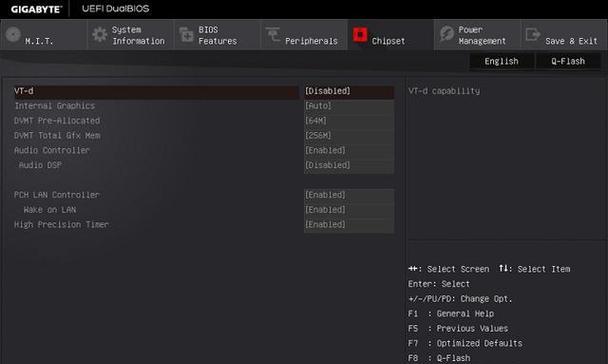Open the Power Management tab

477,35
